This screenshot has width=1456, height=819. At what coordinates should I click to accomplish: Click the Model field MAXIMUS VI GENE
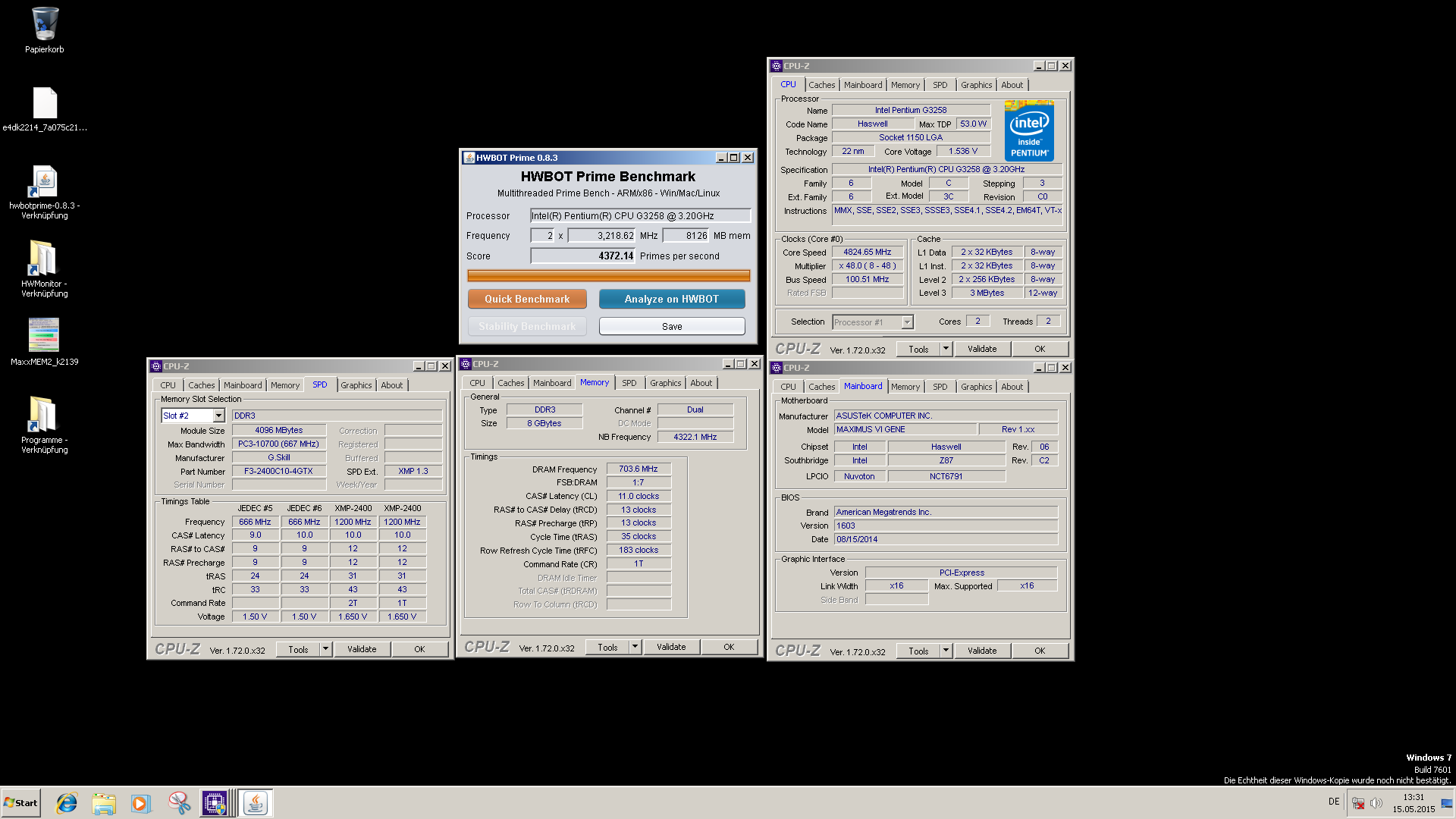(905, 429)
